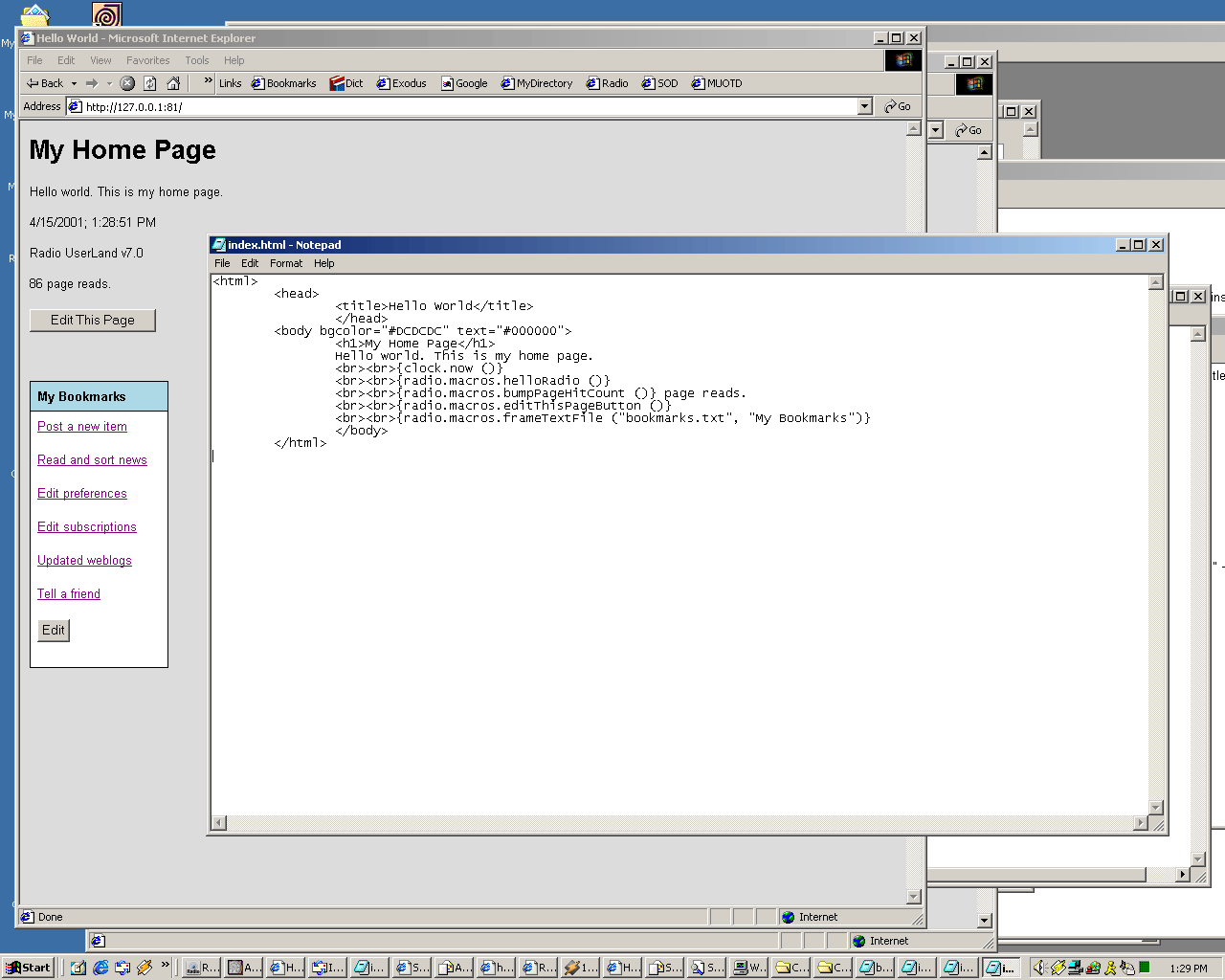This screenshot has height=980, width=1225.
Task: Click the Winamp icon in Quick Launch
Action: click(x=145, y=968)
